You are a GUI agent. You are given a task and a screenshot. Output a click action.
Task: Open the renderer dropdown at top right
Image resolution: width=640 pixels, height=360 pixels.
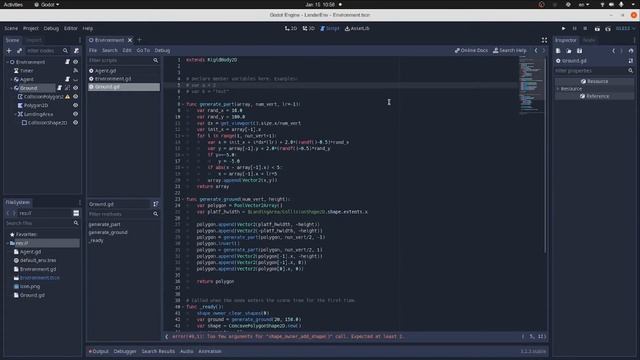point(625,29)
